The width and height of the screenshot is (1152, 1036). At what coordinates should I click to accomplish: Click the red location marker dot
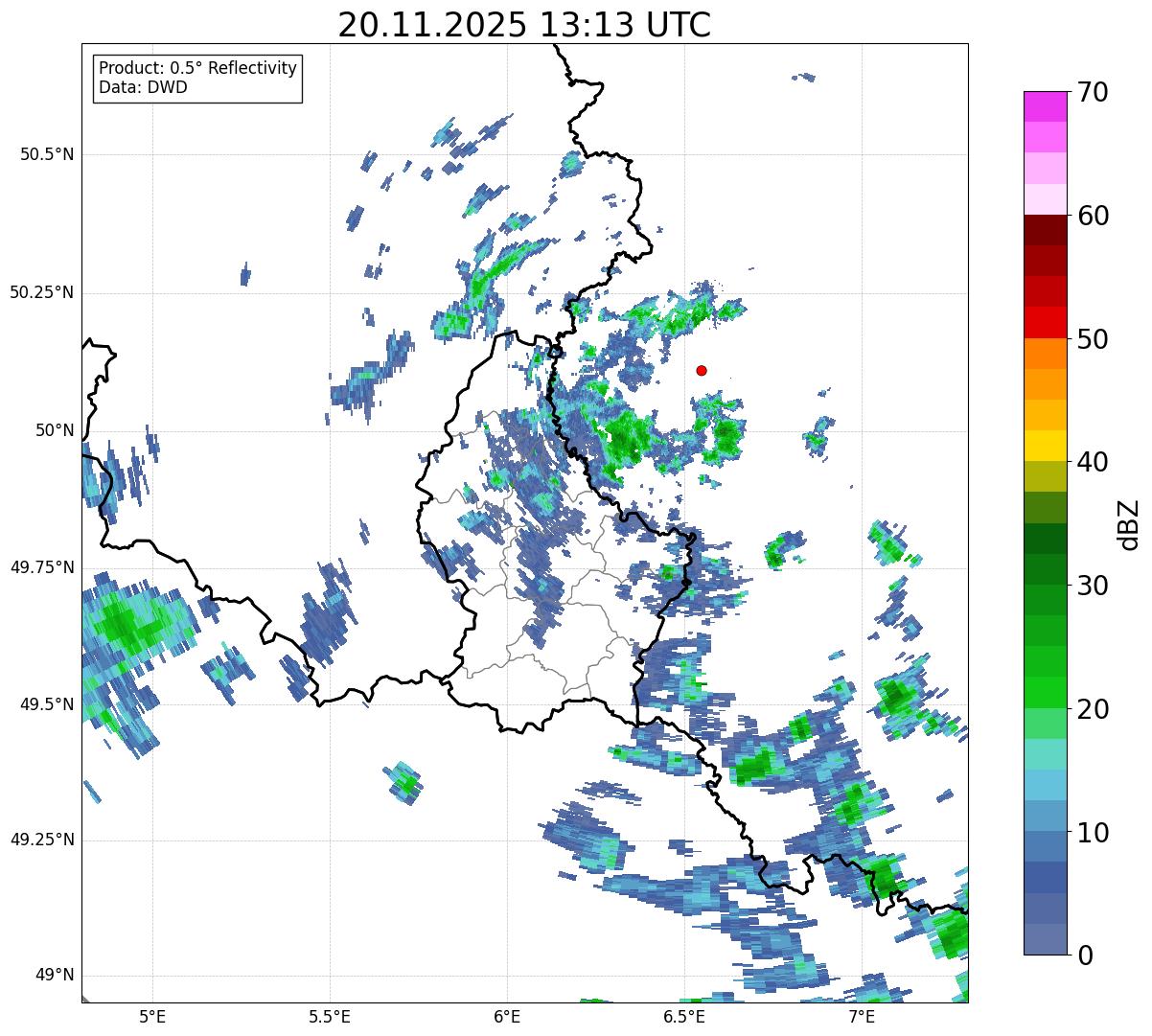tap(702, 370)
